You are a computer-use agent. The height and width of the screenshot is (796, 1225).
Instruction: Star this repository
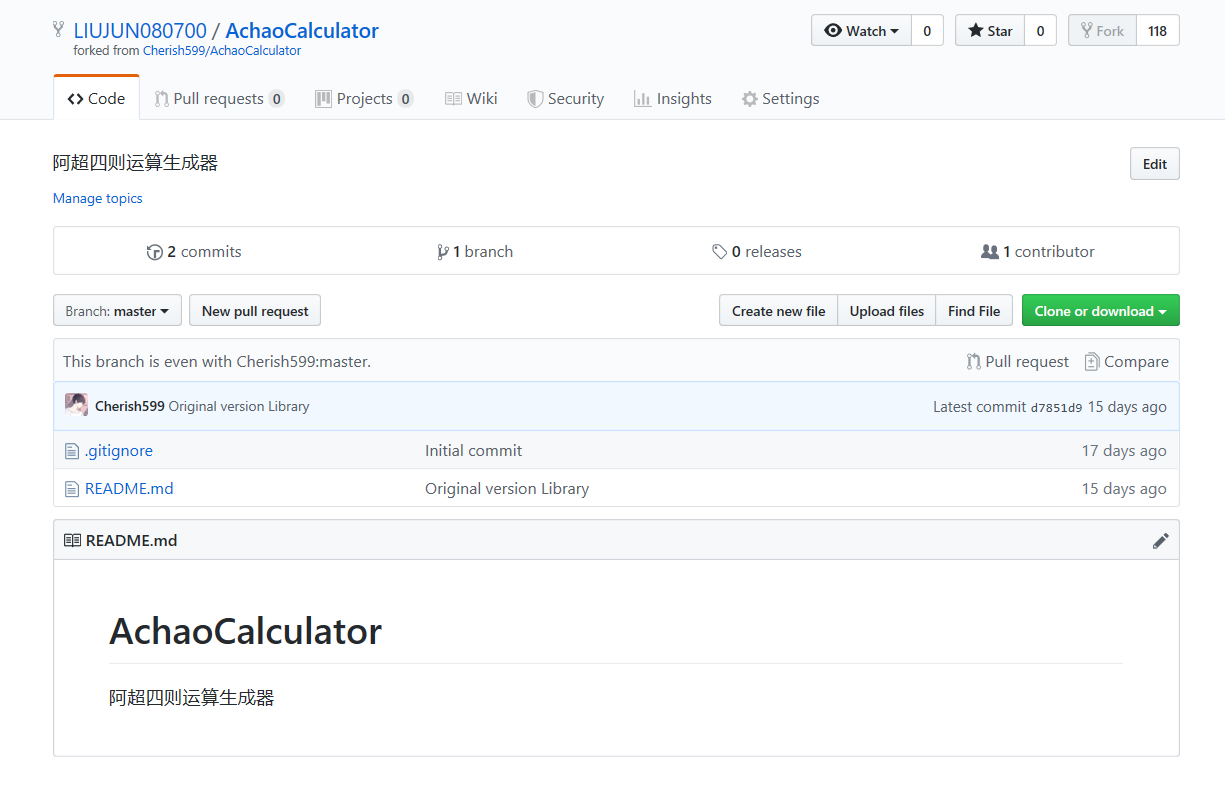(x=990, y=31)
